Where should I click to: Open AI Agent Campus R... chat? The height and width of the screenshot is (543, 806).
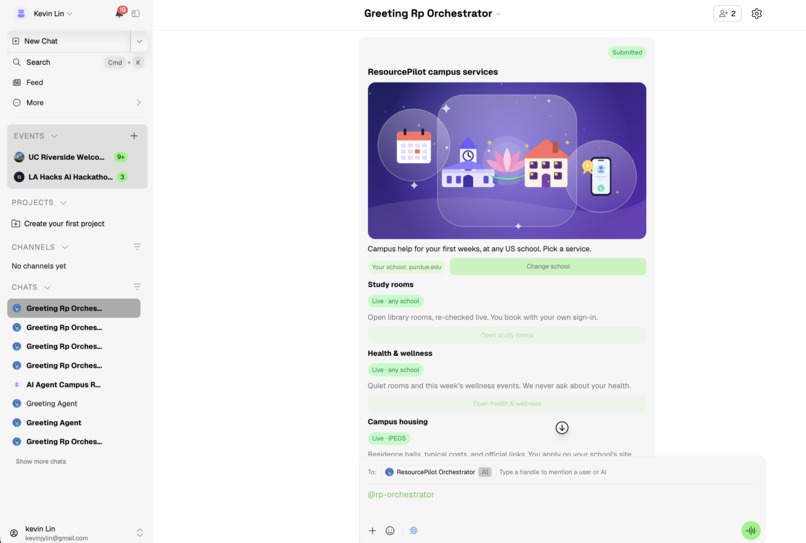(74, 384)
